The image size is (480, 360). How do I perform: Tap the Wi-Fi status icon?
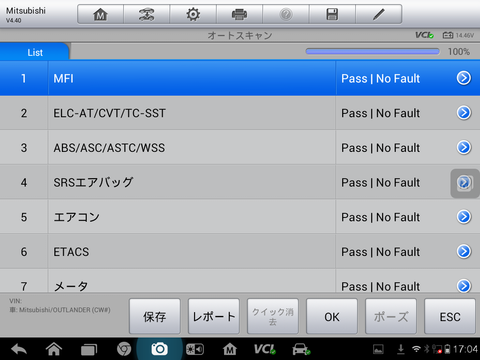click(x=416, y=349)
